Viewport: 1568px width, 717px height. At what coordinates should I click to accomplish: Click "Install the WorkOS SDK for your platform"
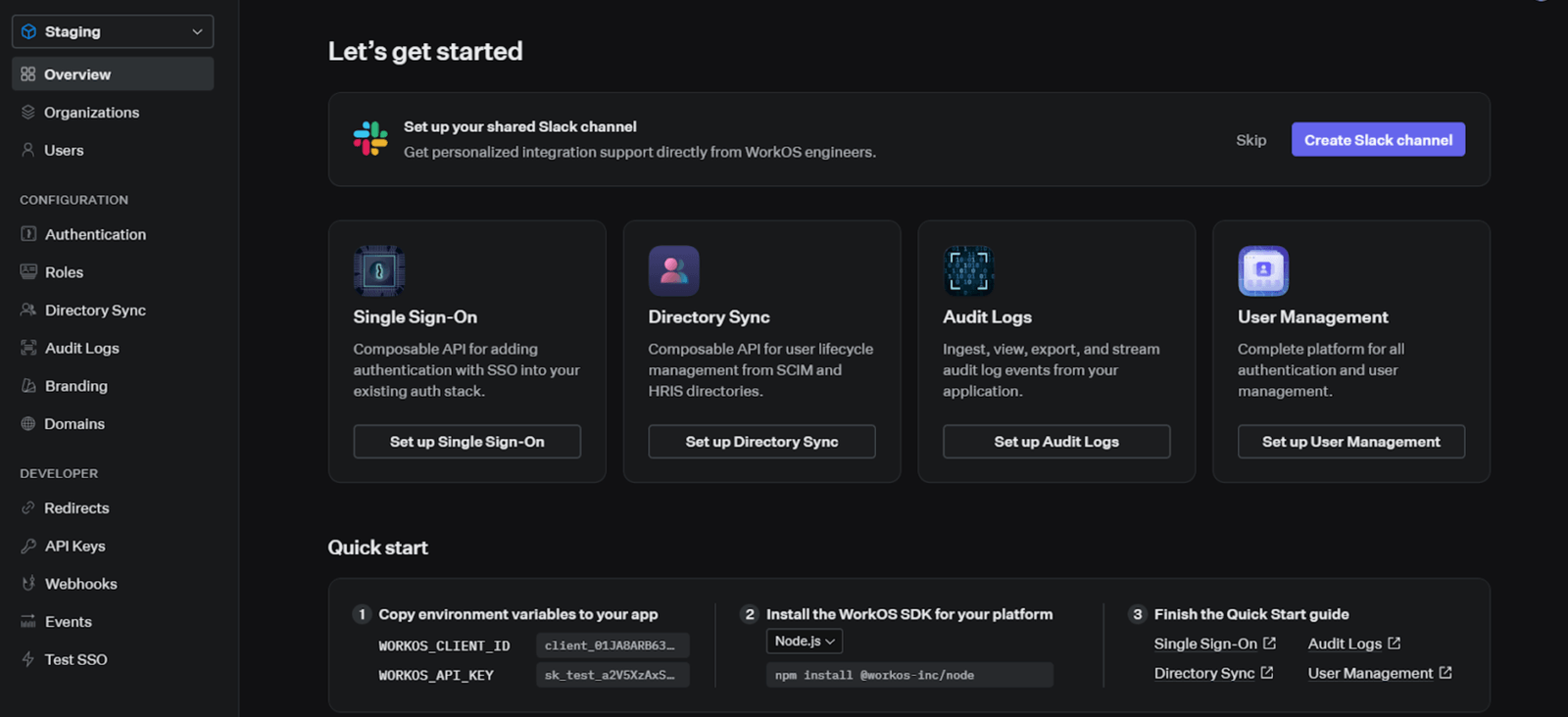pos(909,614)
